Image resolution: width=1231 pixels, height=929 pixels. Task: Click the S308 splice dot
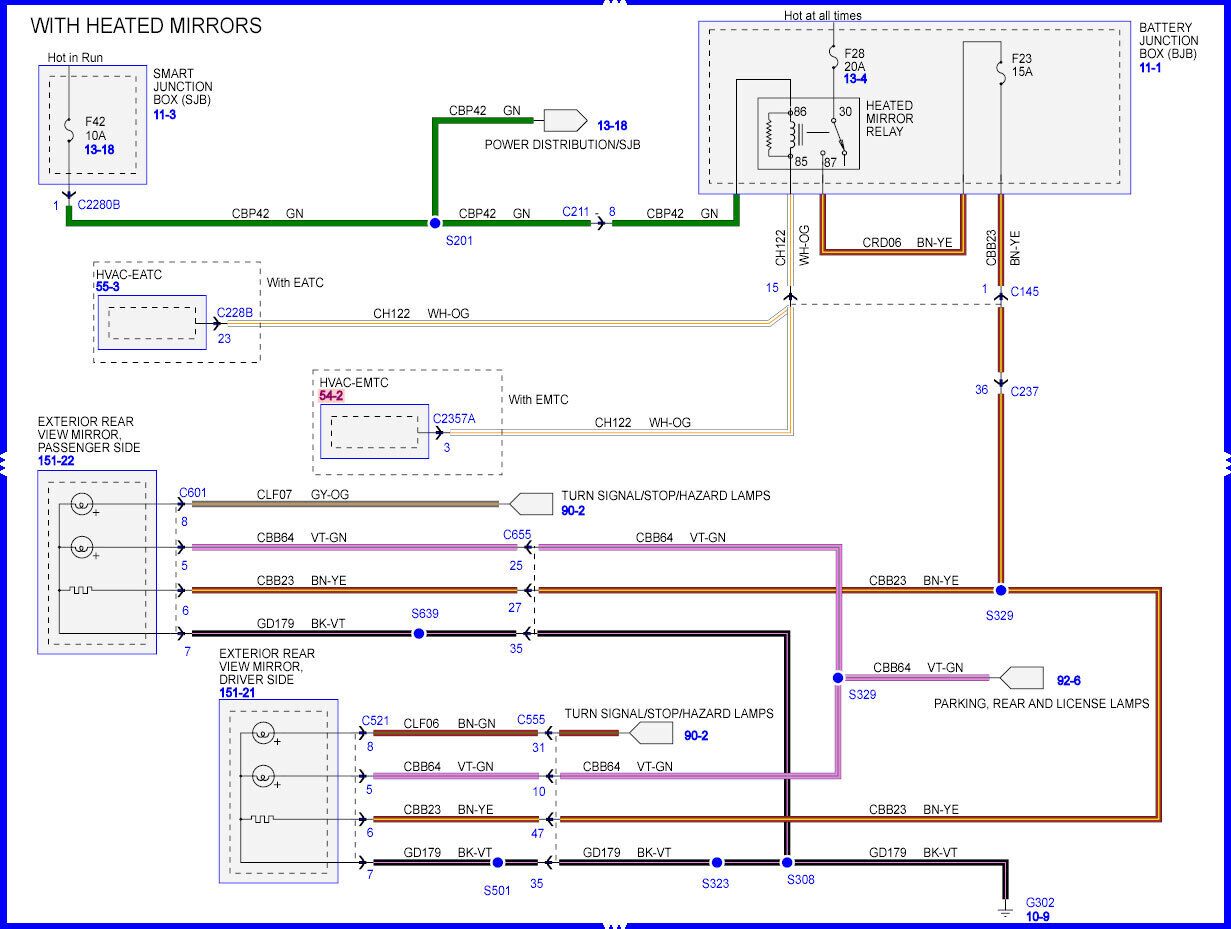[x=787, y=862]
